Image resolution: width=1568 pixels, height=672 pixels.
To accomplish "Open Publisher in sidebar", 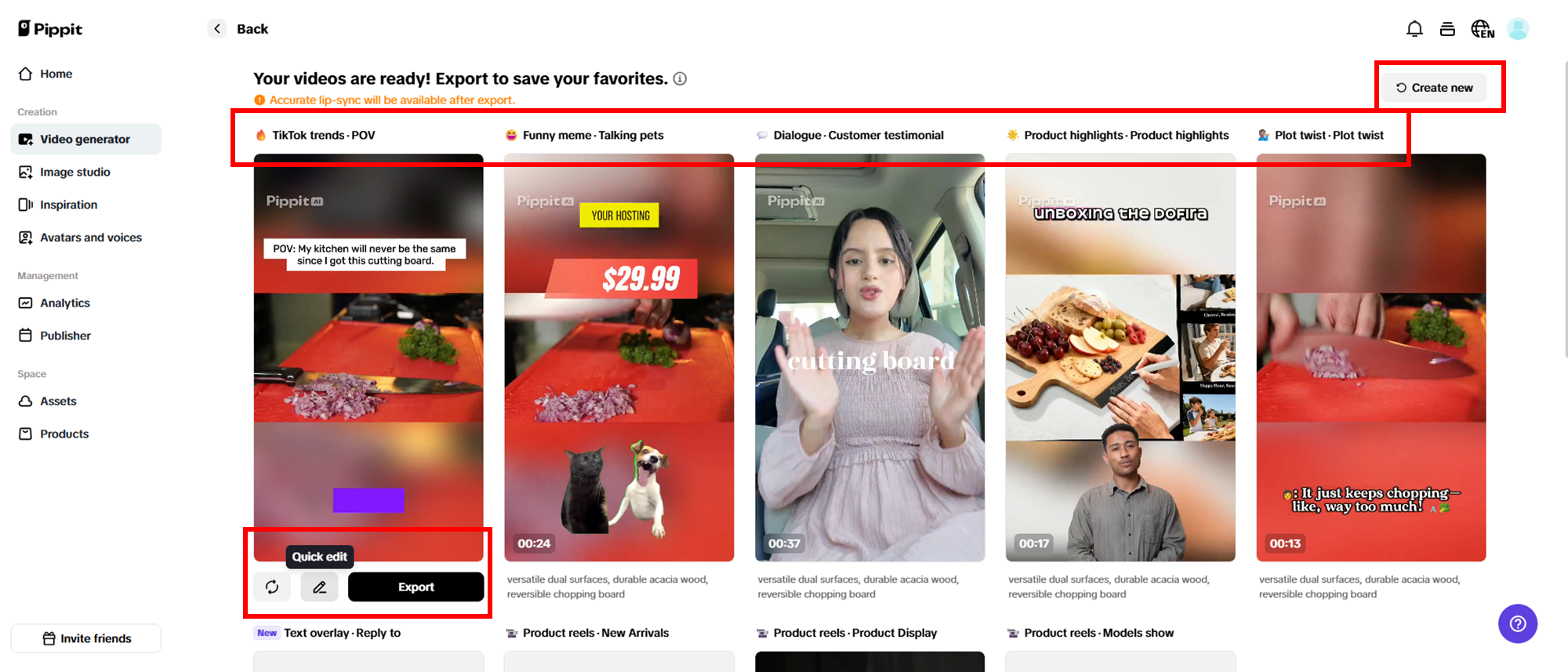I will 86,336.
